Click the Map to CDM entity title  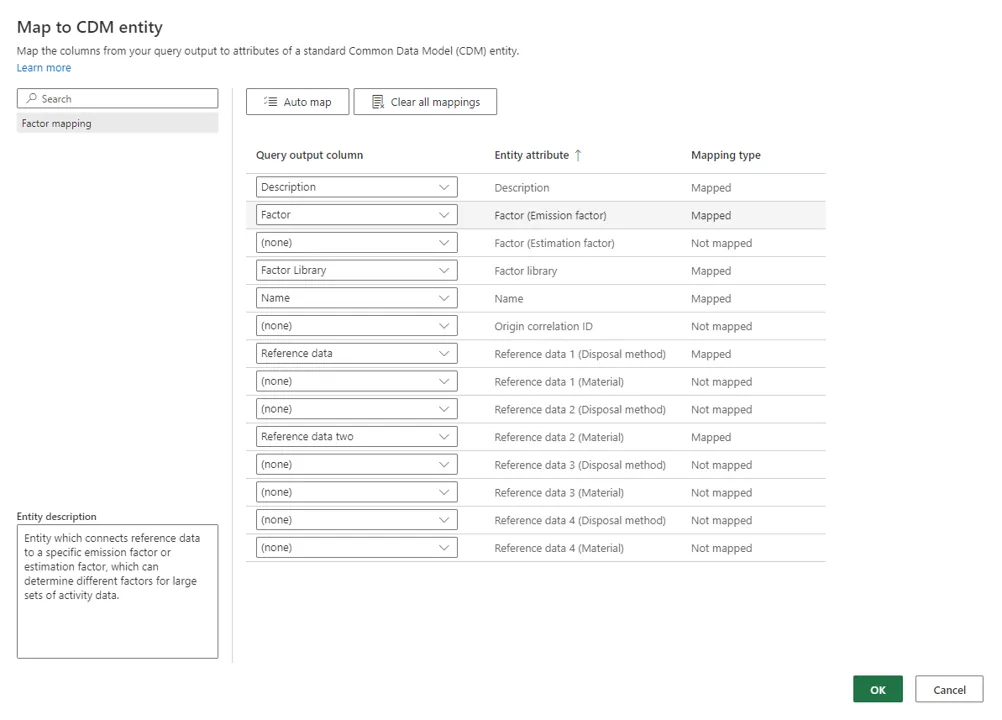(89, 27)
